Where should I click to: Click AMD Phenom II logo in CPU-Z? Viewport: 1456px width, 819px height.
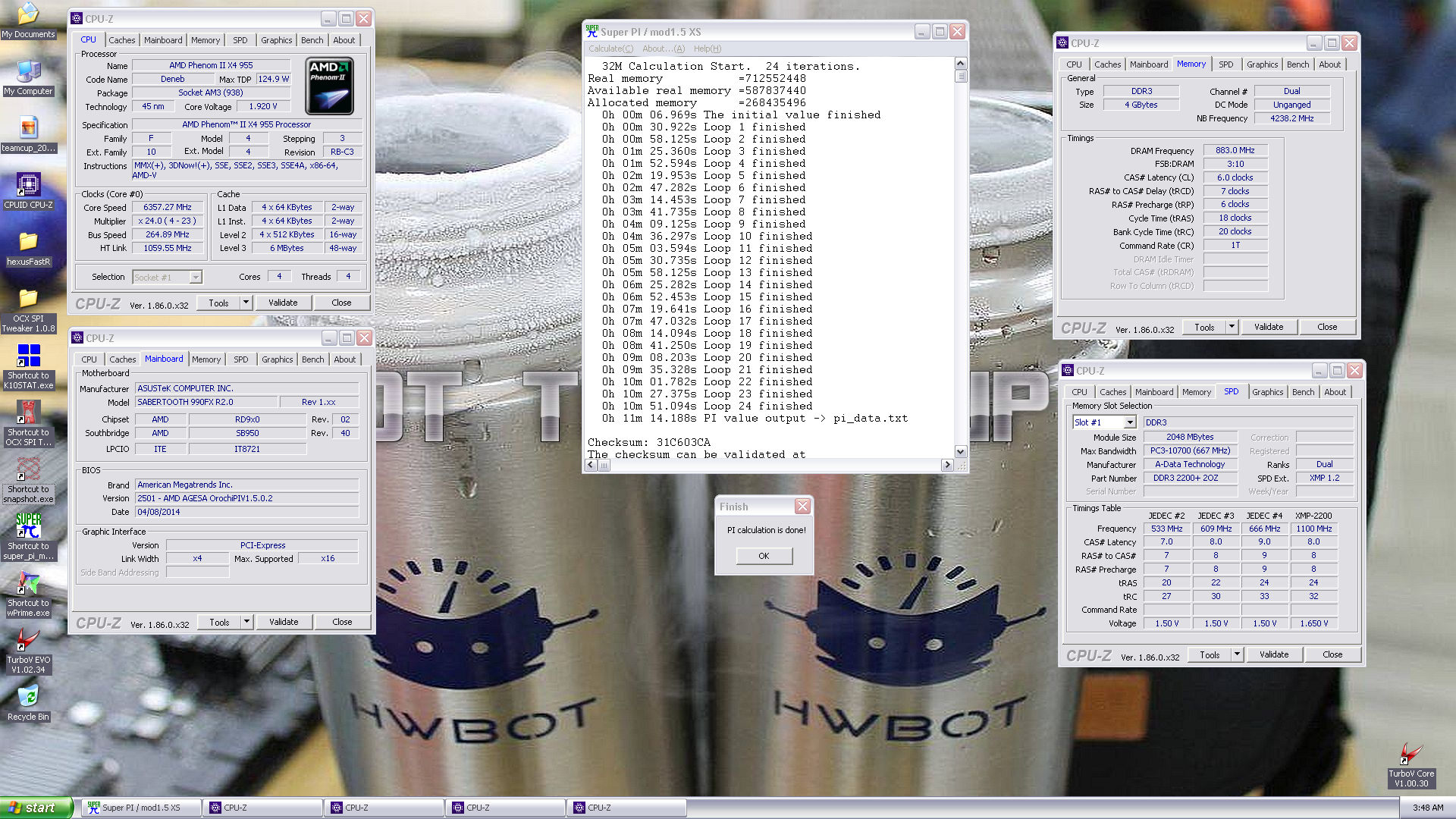pyautogui.click(x=329, y=86)
